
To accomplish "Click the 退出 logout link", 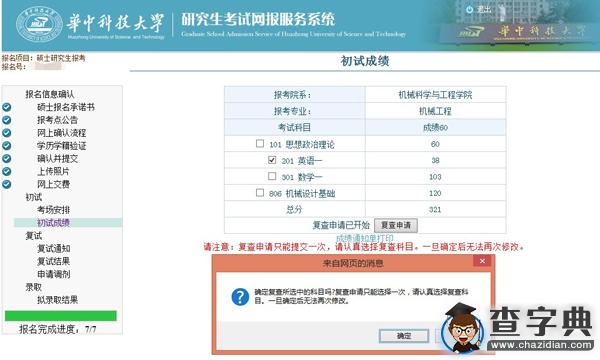I will 483,10.
